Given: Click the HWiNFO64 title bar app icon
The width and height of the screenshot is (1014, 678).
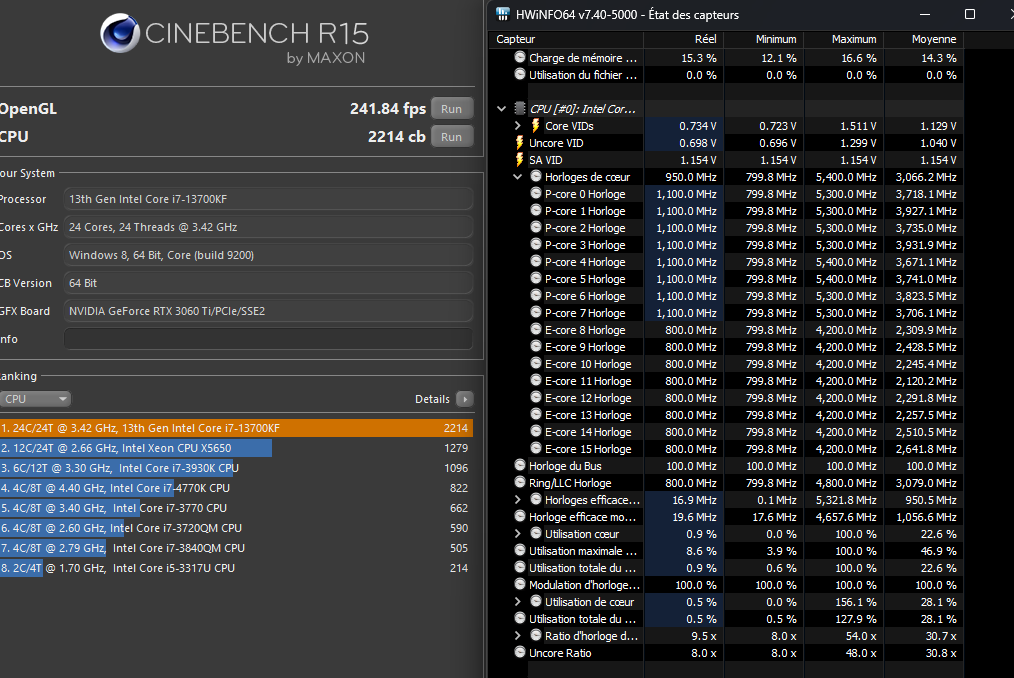Looking at the screenshot, I should coord(502,14).
